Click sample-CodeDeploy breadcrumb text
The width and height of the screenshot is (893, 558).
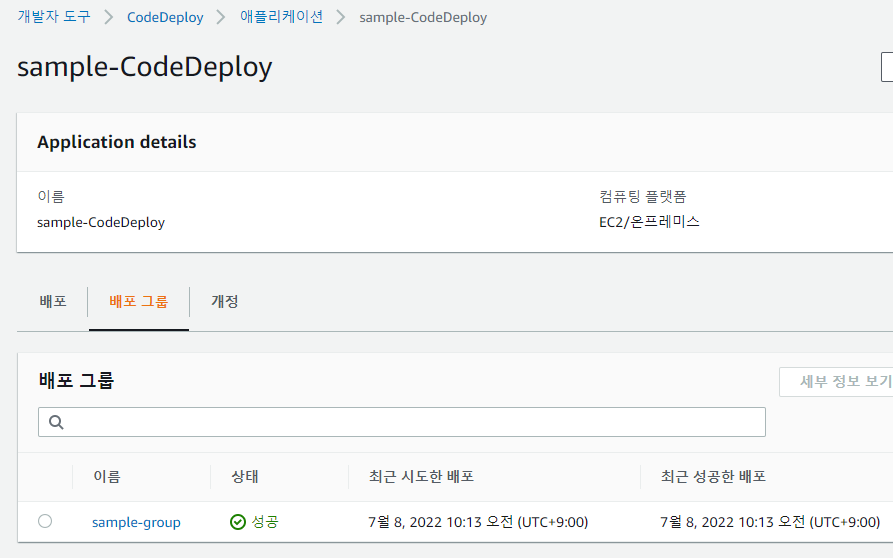[x=423, y=17]
